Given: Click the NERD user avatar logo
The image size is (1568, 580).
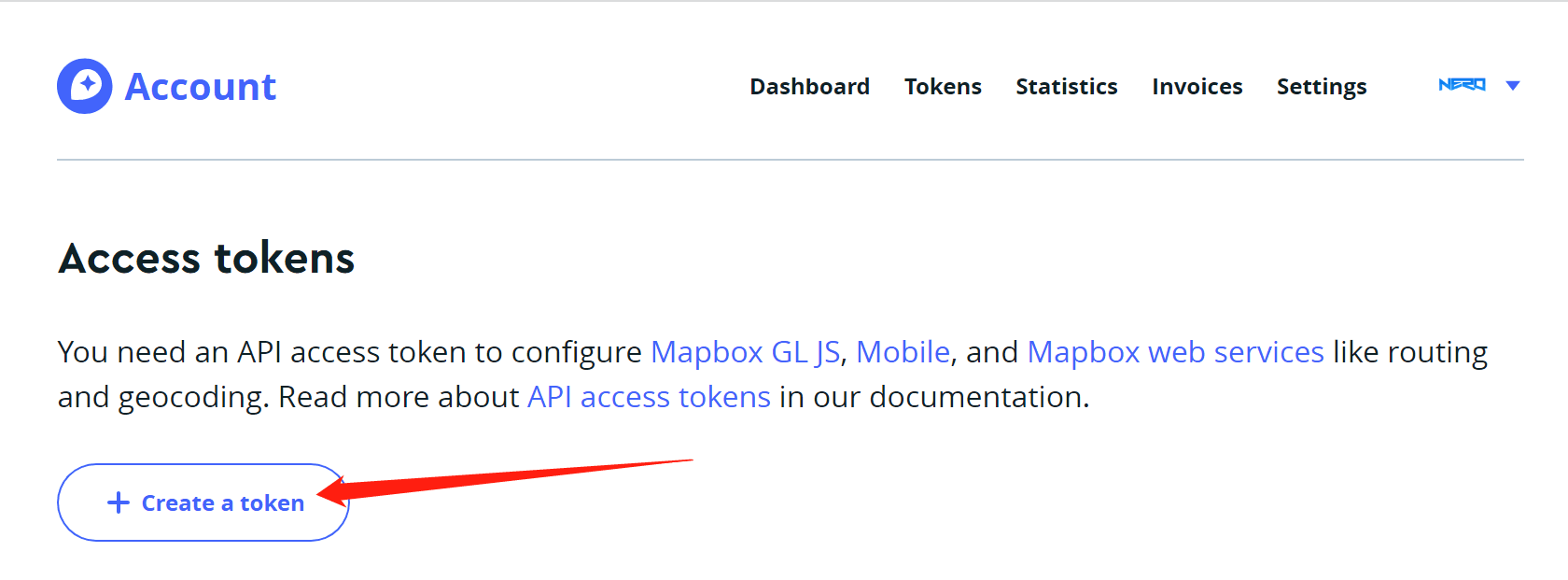Looking at the screenshot, I should [1462, 85].
